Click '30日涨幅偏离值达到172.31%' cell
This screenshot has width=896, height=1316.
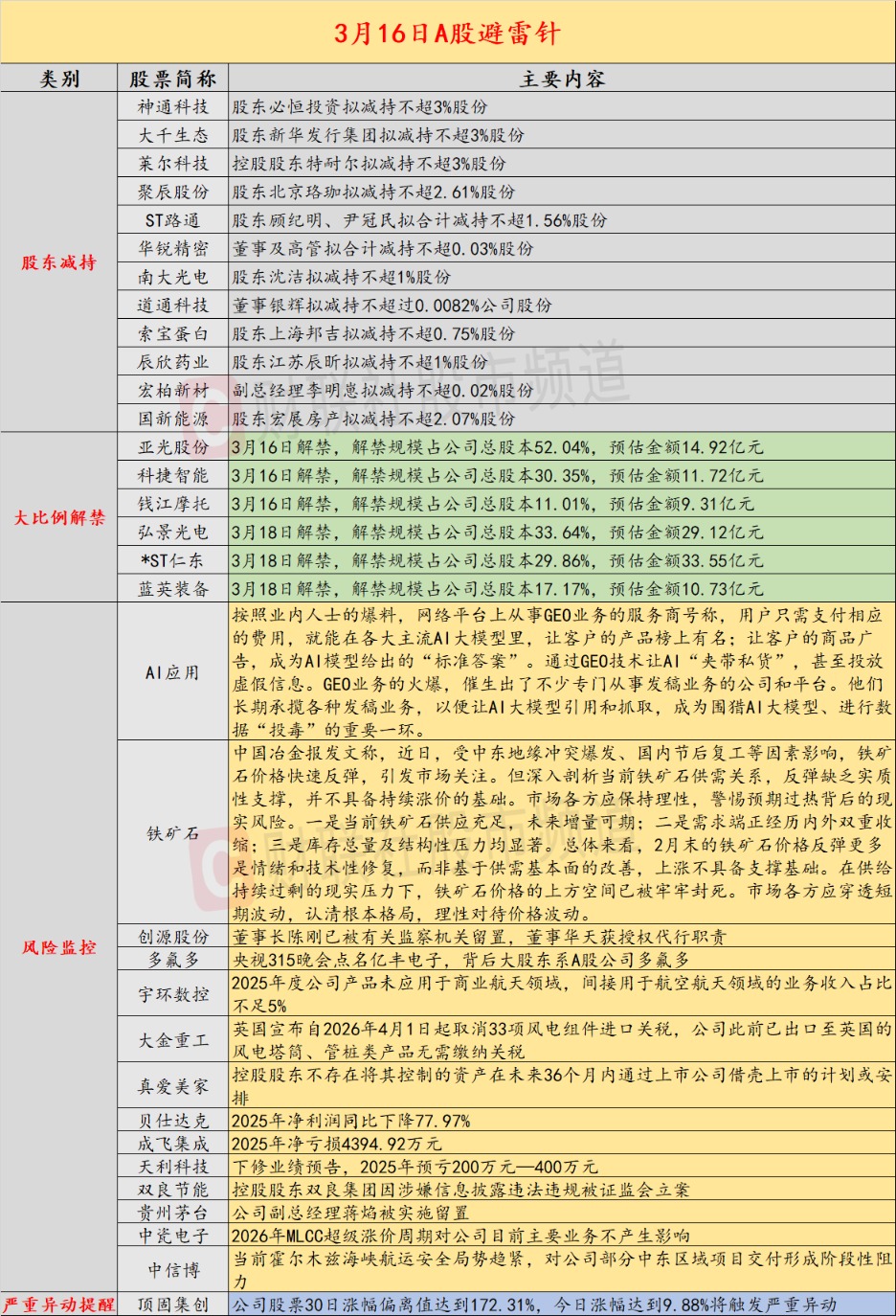(562, 1305)
